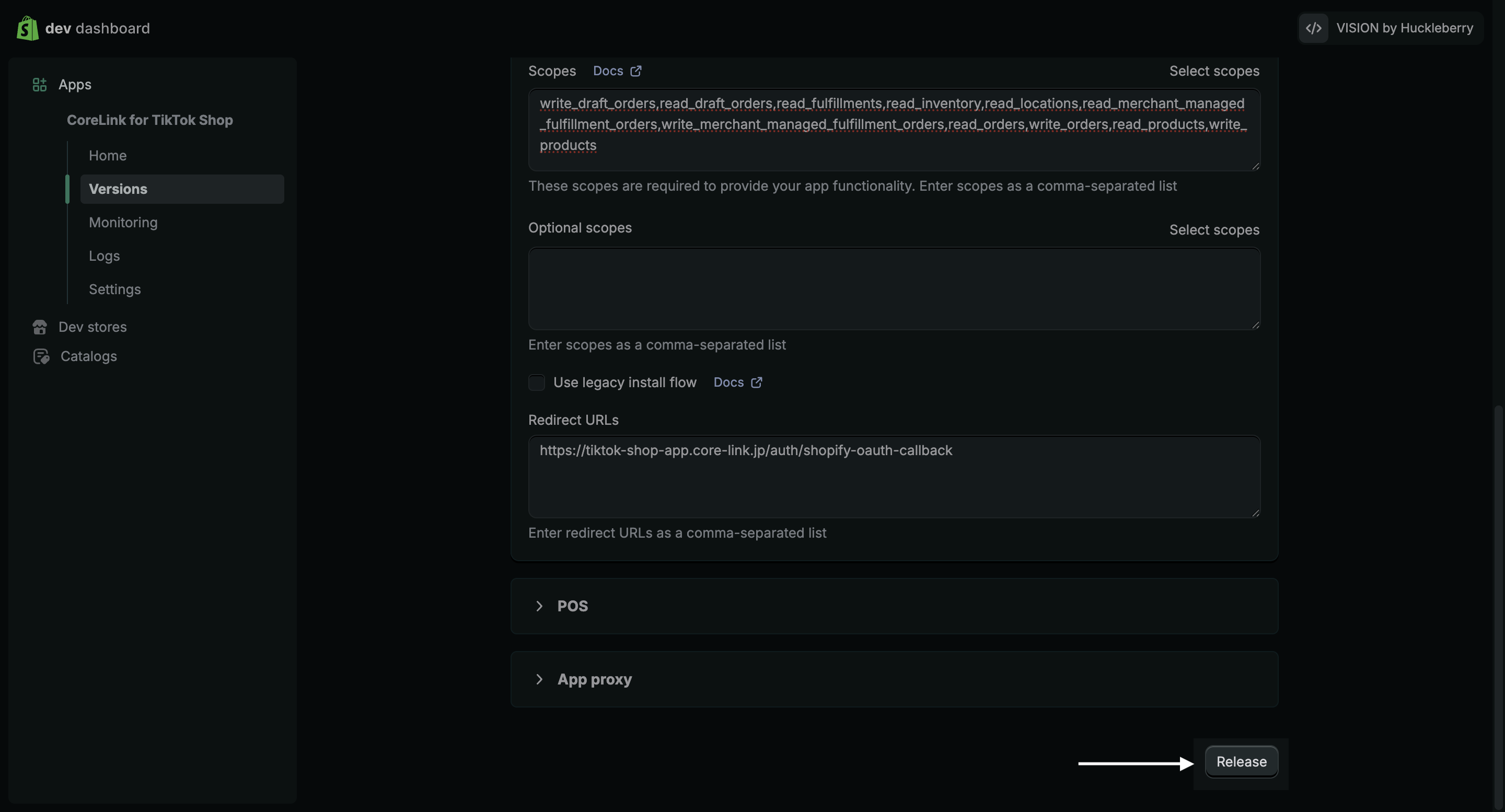1505x812 pixels.
Task: Open the Monitoring page in sidebar
Action: click(123, 223)
